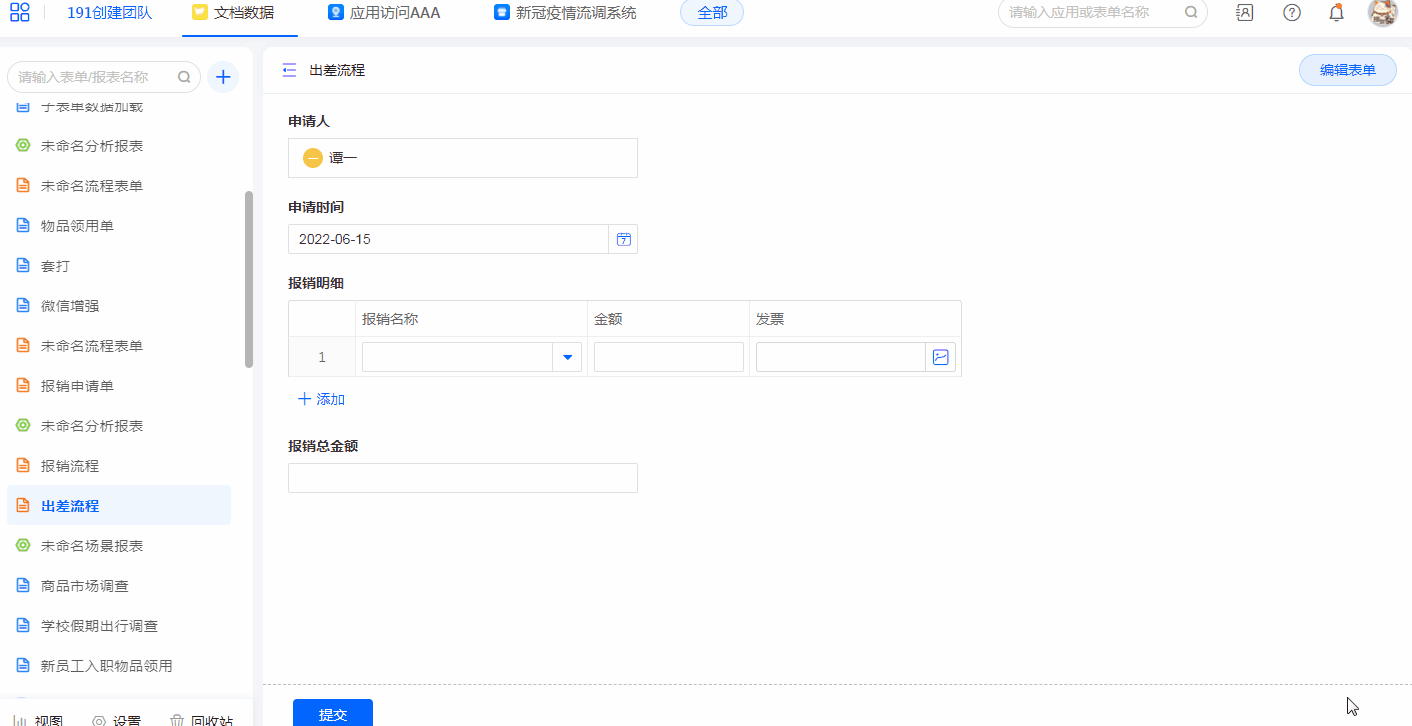Switch to 新冠疫情流调系统 tab
This screenshot has height=726, width=1412.
pos(565,13)
